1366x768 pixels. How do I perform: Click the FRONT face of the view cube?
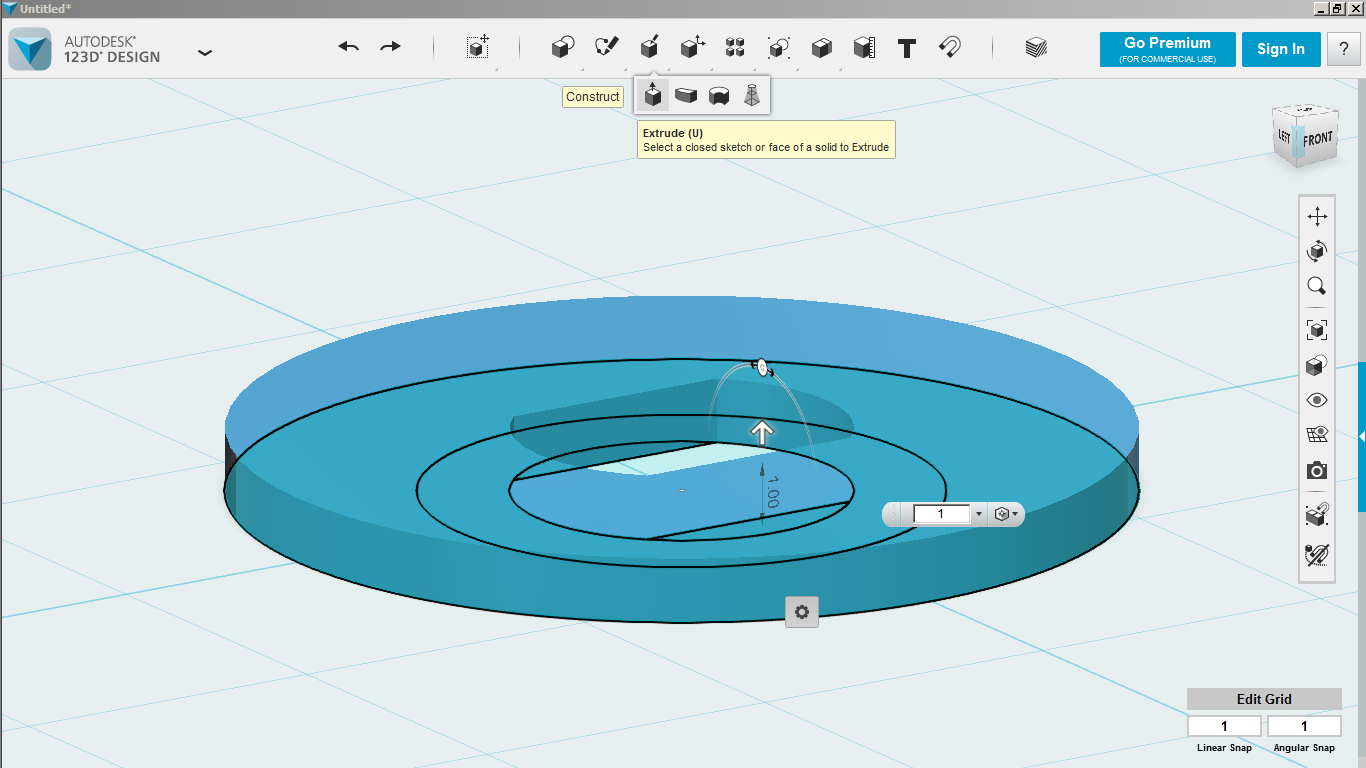pos(1317,139)
